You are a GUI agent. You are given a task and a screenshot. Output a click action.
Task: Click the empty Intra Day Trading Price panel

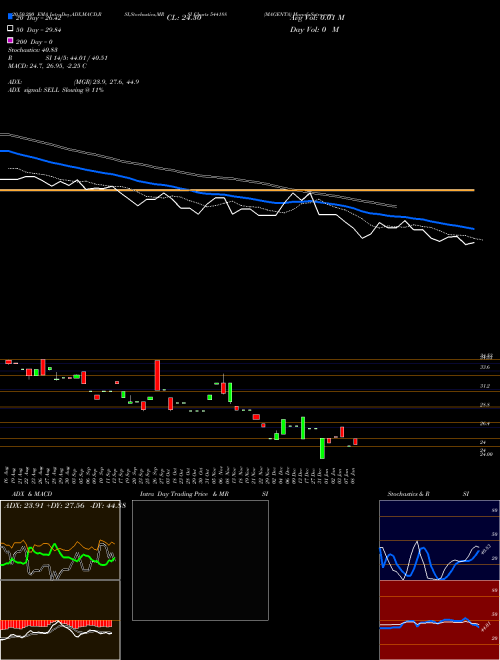(200, 560)
